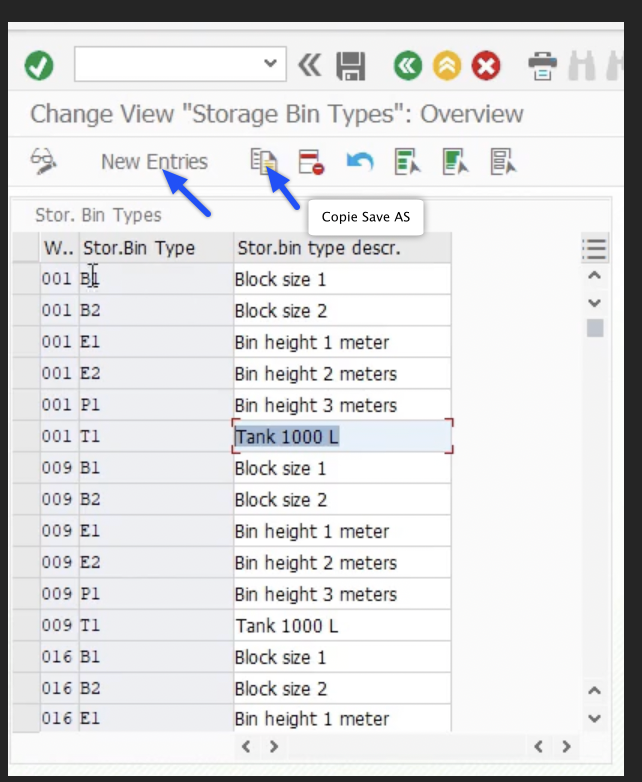642x782 pixels.
Task: Click the Copy As icon
Action: pyautogui.click(x=264, y=162)
